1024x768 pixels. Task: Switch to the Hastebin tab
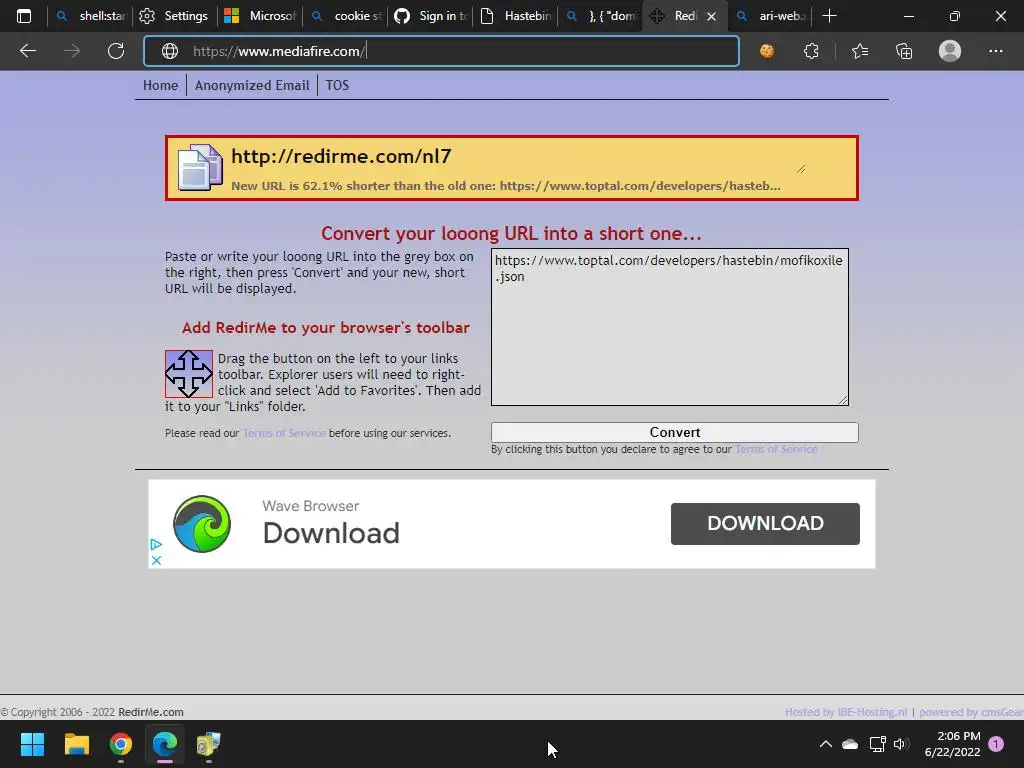click(x=515, y=16)
